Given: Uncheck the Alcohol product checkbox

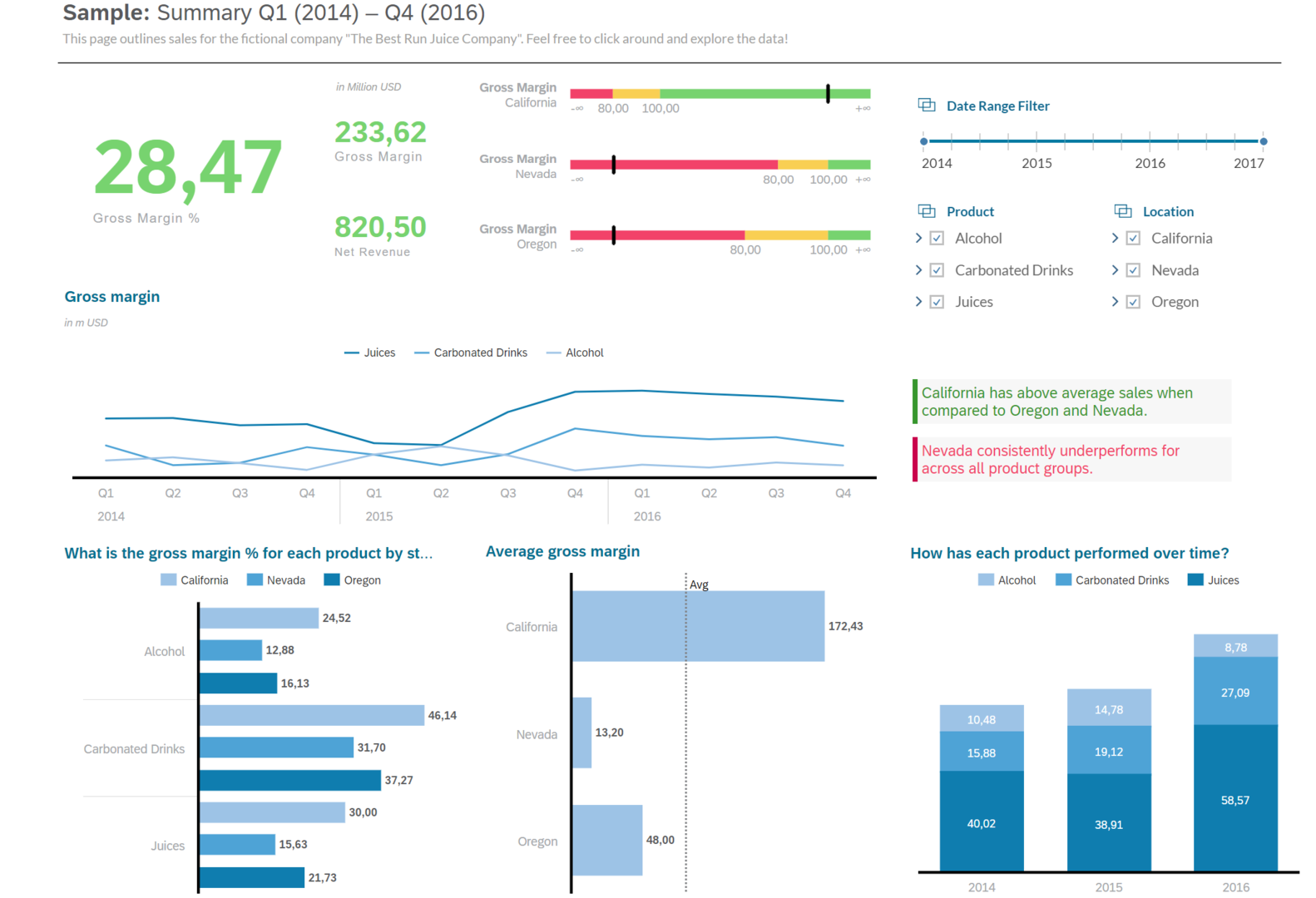Looking at the screenshot, I should click(937, 239).
